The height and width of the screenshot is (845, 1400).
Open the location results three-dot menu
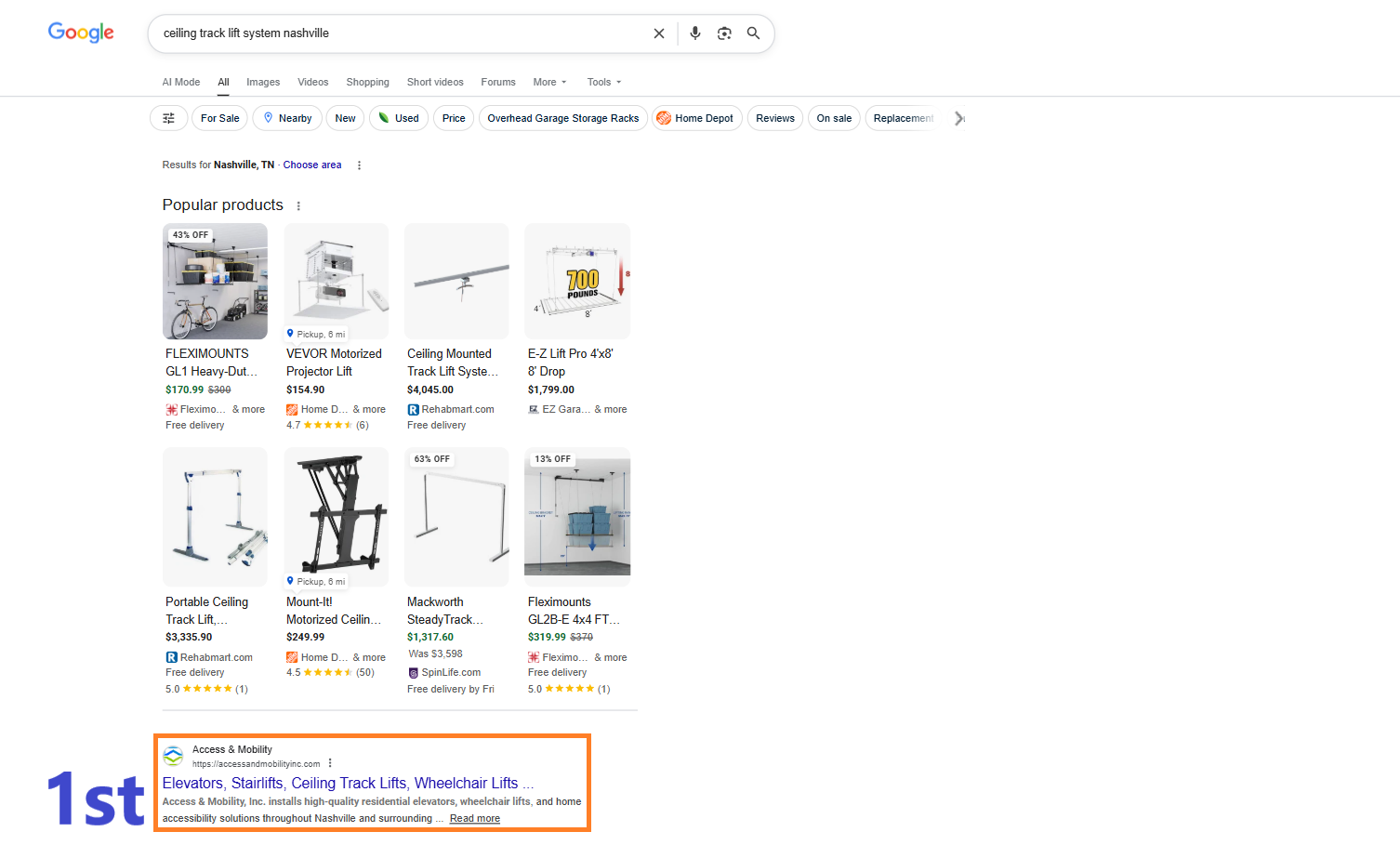coord(359,165)
